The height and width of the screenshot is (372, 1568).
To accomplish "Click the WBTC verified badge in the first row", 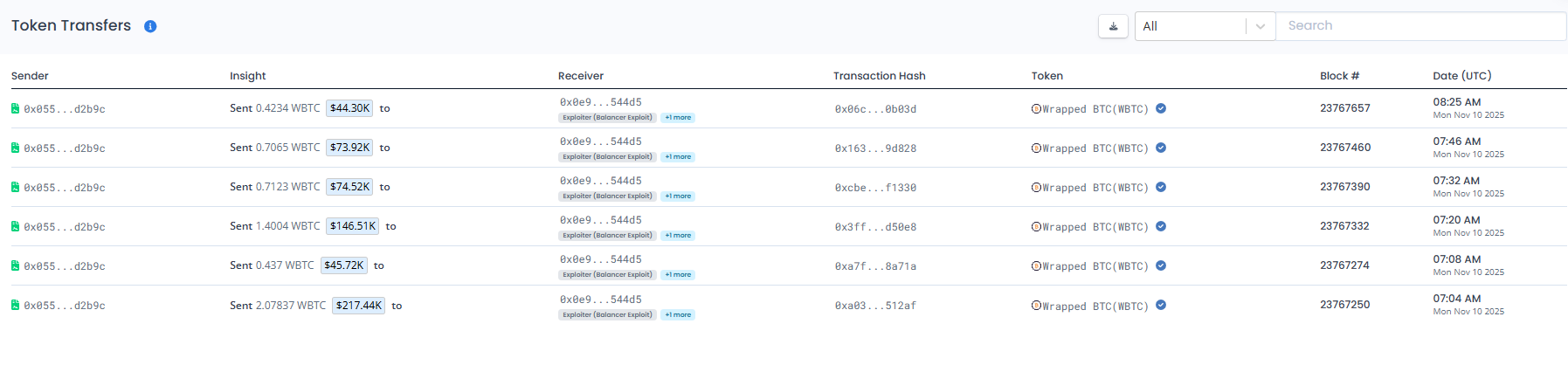I will pos(1161,108).
